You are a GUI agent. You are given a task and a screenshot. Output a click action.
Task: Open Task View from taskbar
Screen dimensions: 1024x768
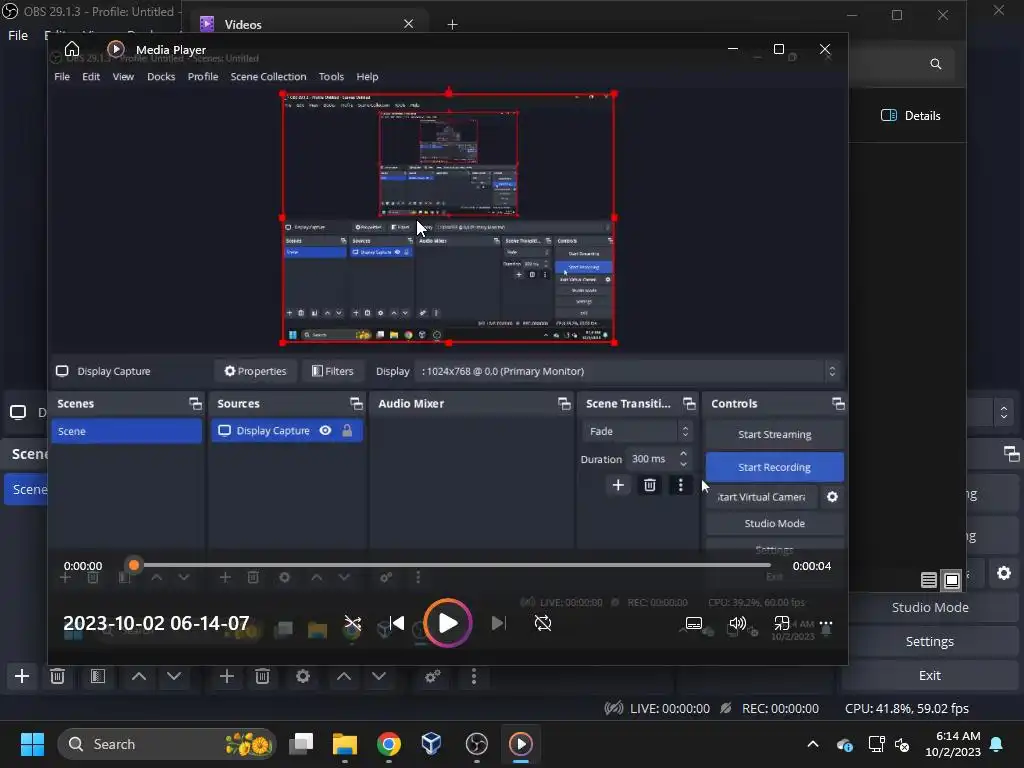click(x=302, y=744)
